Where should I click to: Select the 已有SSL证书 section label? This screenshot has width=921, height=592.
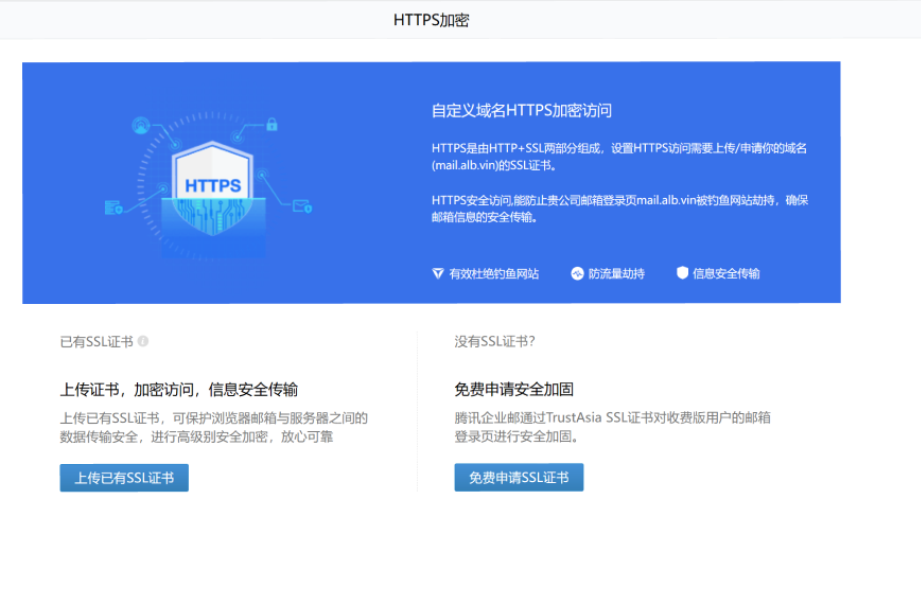(96, 341)
